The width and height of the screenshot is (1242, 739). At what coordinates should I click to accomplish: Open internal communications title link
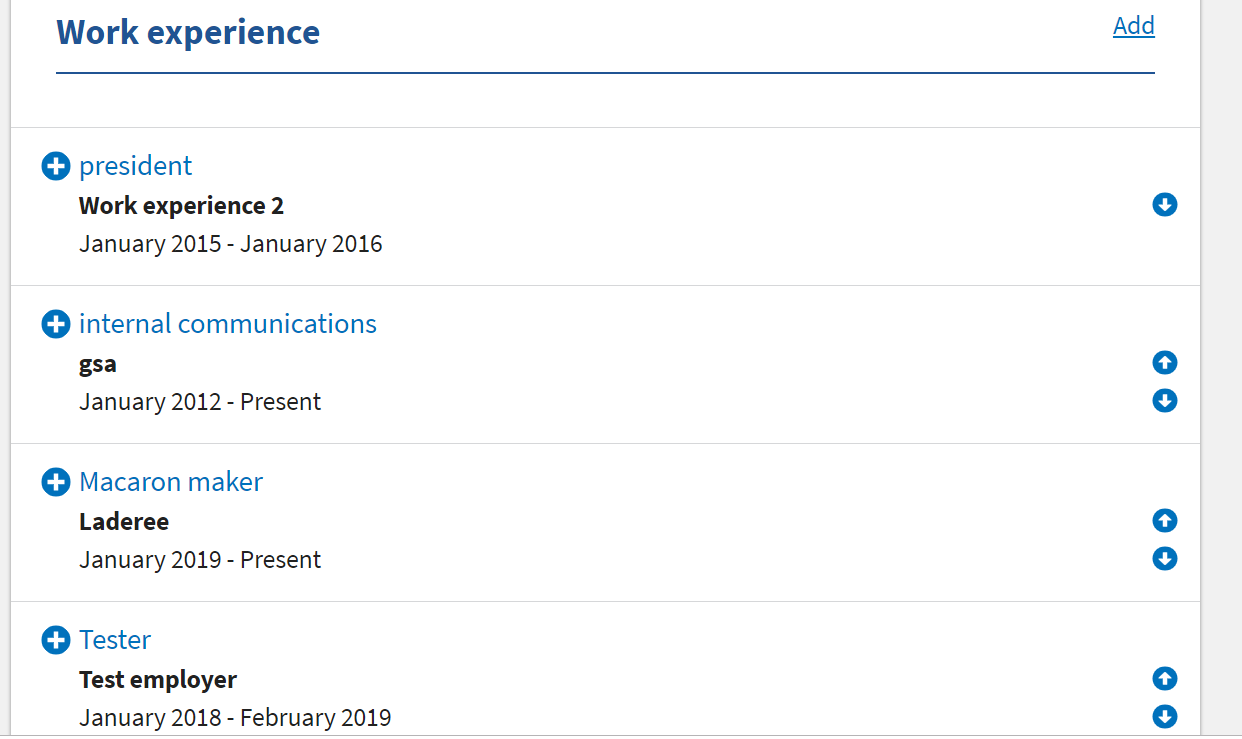tap(228, 324)
